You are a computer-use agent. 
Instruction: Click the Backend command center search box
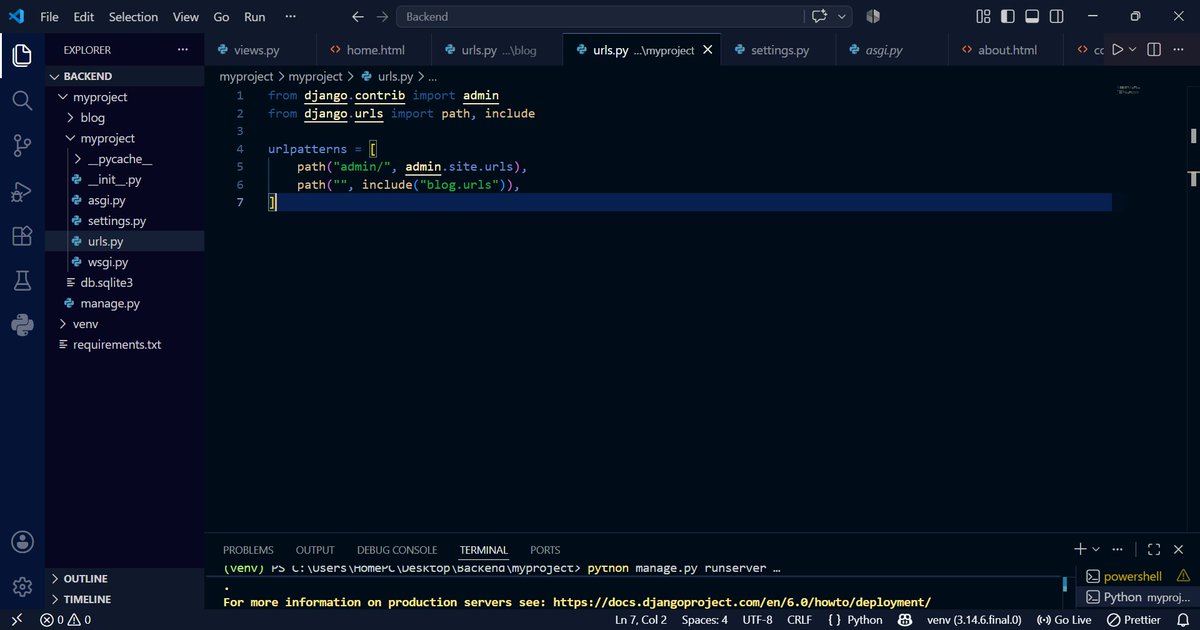tap(601, 17)
